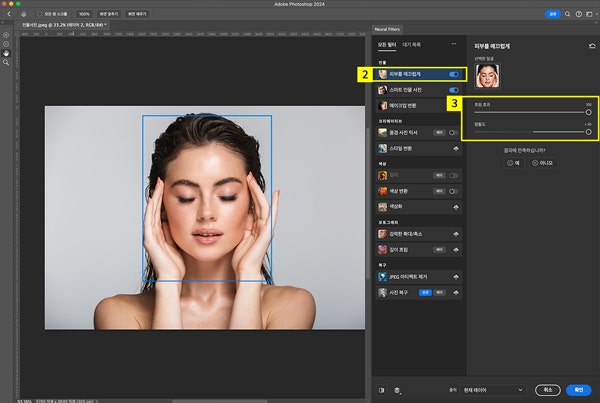This screenshot has height=403, width=600.
Task: Click the selected face thumbnail
Action: click(x=487, y=76)
